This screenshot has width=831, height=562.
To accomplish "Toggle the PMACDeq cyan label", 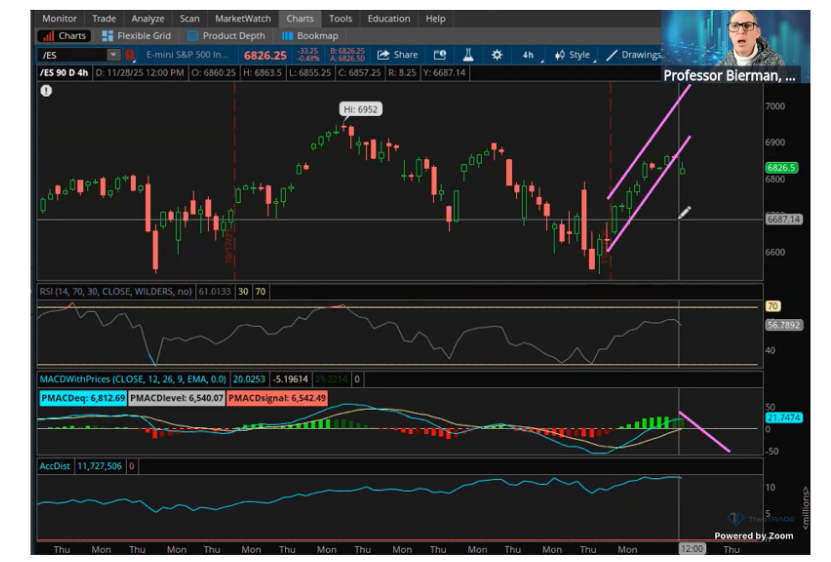I will point(82,398).
